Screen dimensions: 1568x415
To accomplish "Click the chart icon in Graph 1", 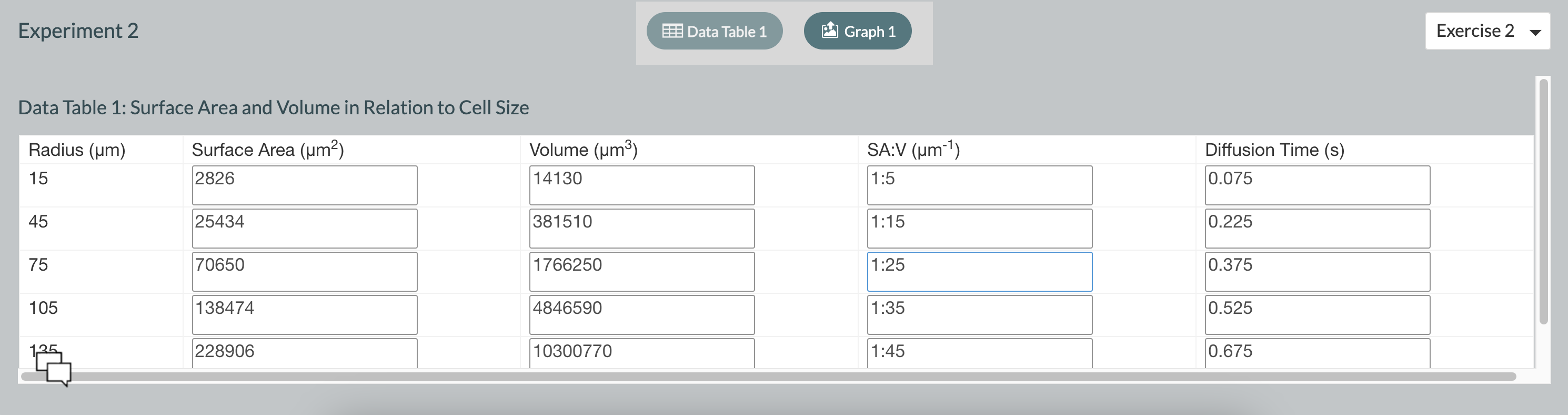I will (830, 31).
